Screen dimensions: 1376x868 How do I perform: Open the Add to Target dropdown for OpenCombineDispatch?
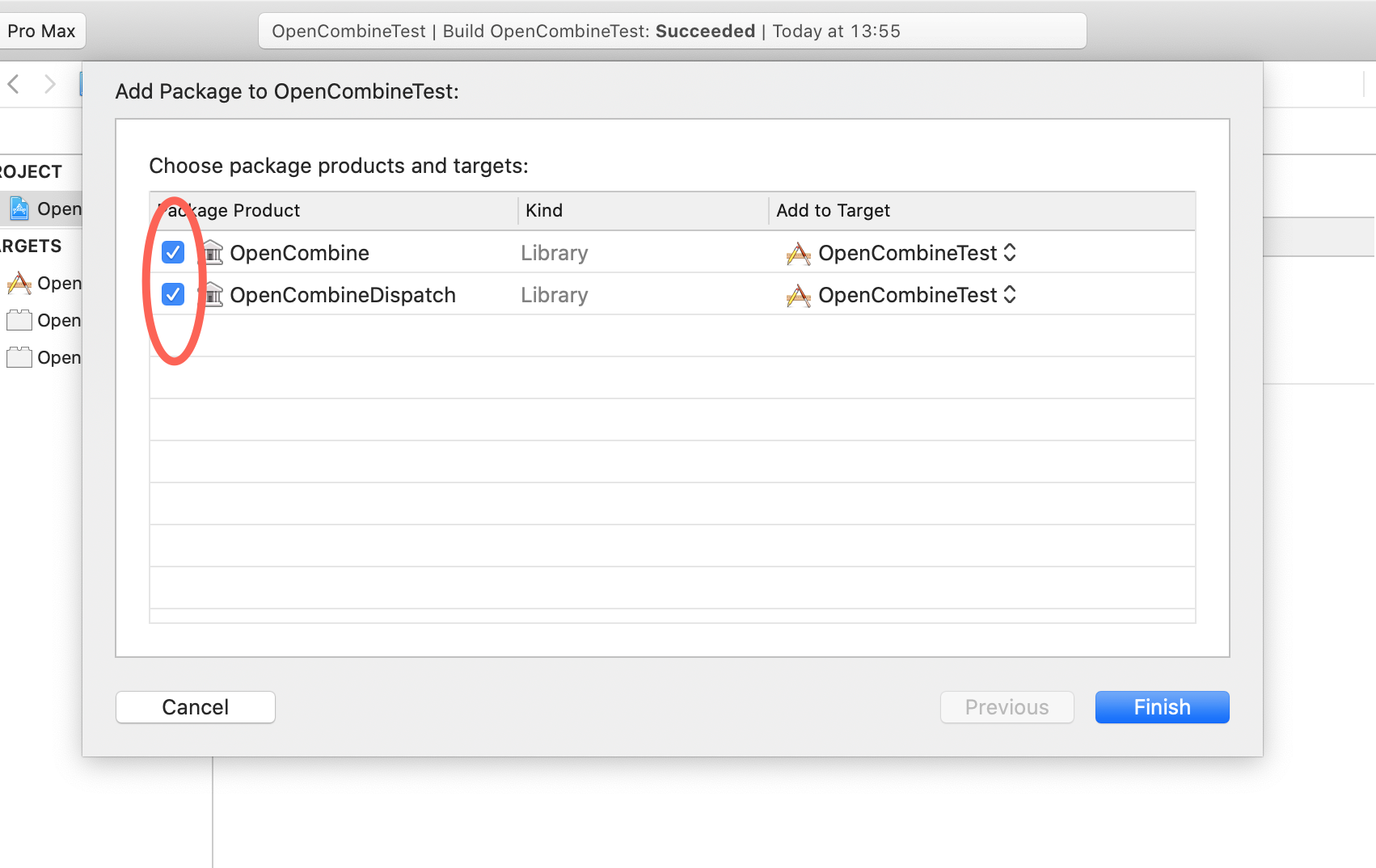tap(1010, 295)
